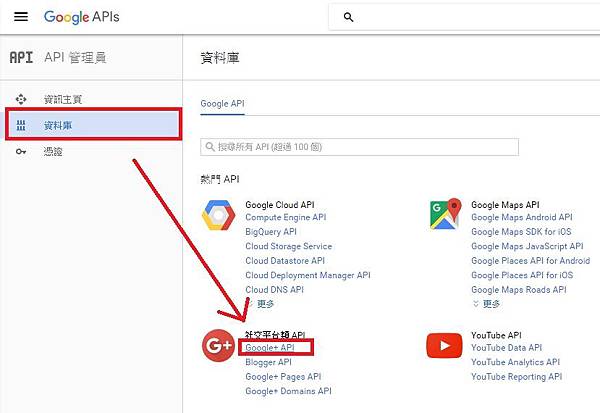Open BigQuery API link
Image resolution: width=600 pixels, height=413 pixels.
tap(271, 232)
